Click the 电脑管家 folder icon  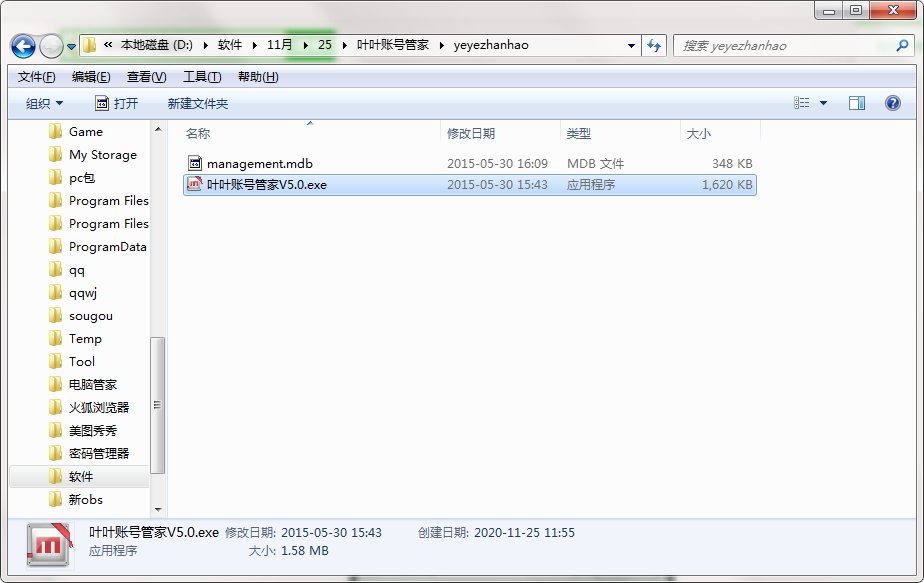pos(55,384)
